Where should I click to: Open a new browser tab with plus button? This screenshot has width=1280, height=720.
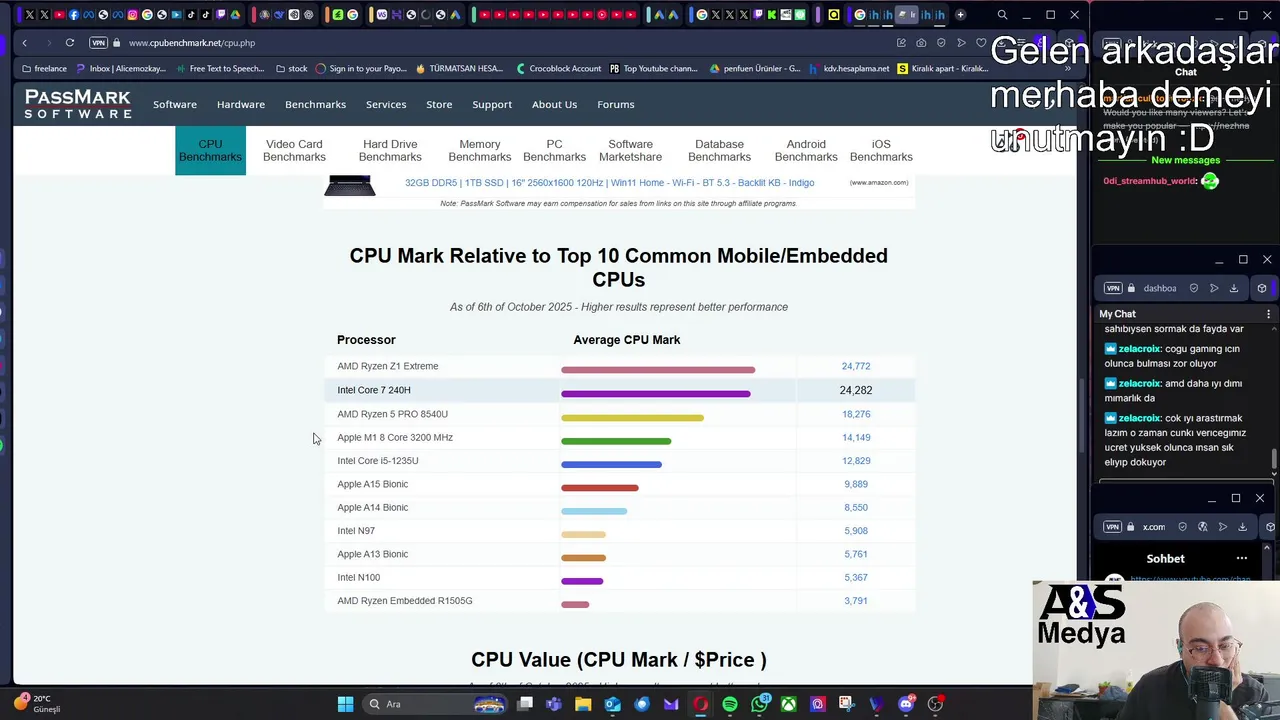click(960, 15)
